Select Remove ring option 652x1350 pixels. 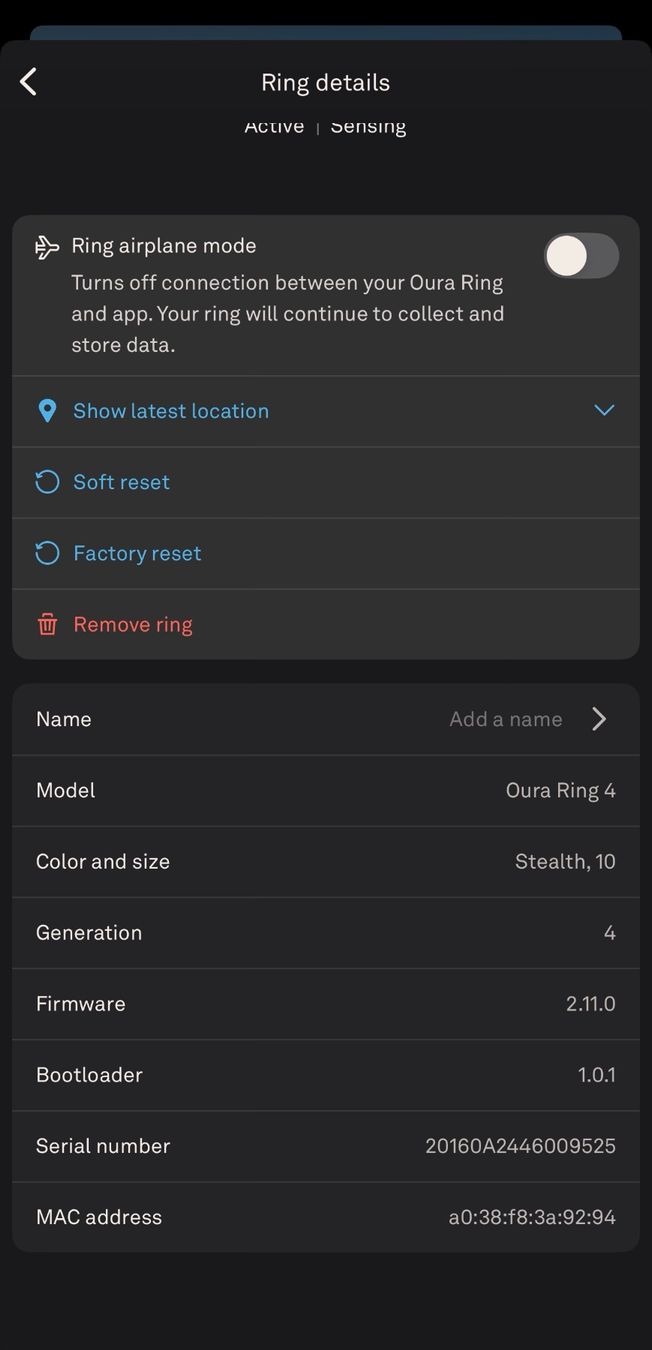[x=326, y=624]
